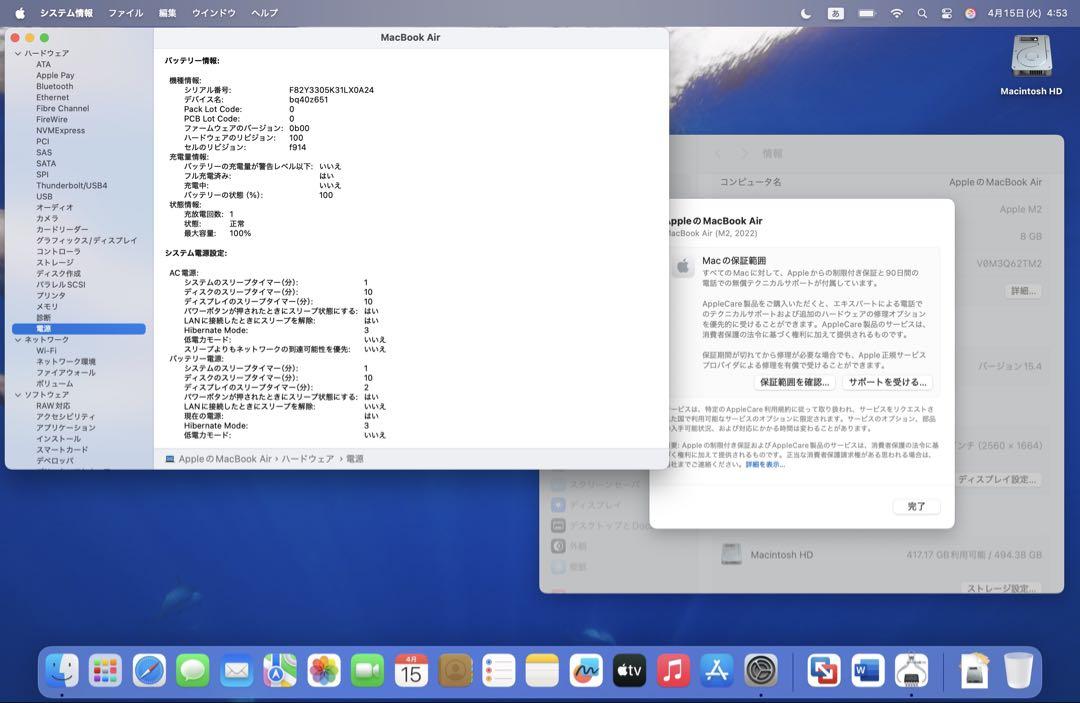This screenshot has height=703, width=1080.
Task: Open the システム情報 menu
Action: 66,13
